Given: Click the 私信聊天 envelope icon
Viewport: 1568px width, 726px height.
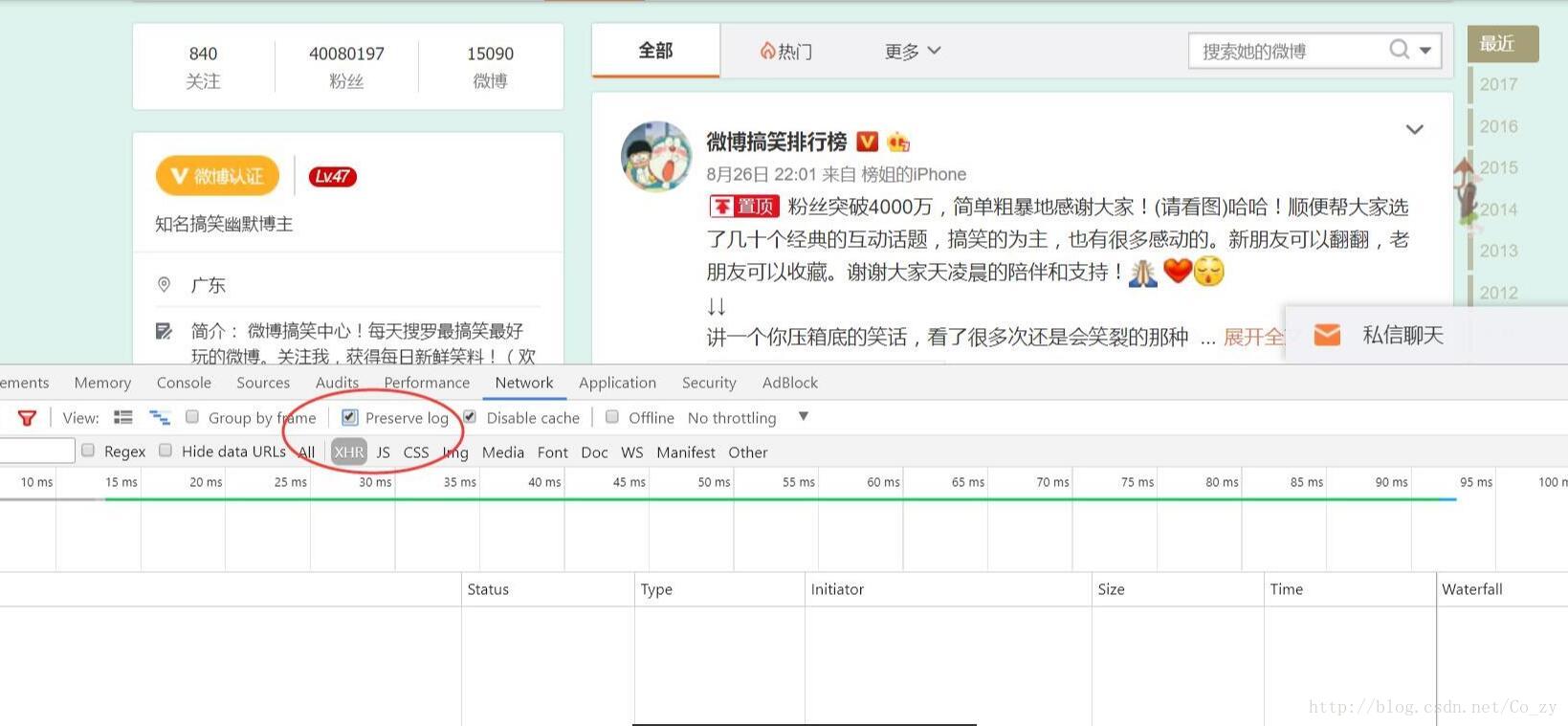Looking at the screenshot, I should 1327,335.
